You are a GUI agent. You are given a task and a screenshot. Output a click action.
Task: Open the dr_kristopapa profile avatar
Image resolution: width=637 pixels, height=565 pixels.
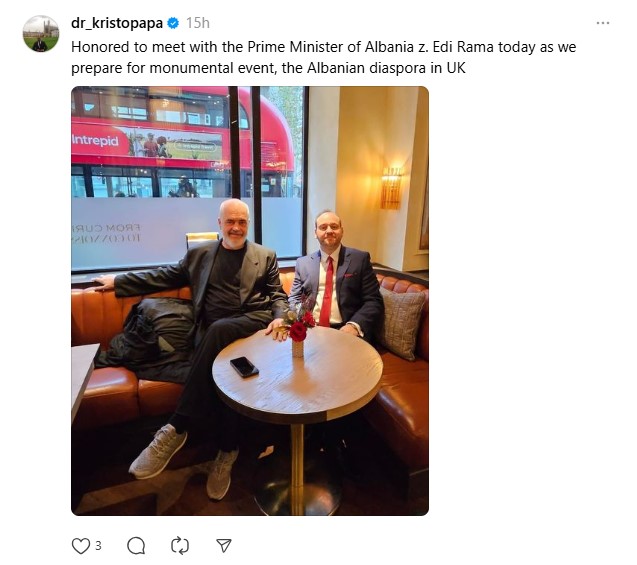click(41, 33)
